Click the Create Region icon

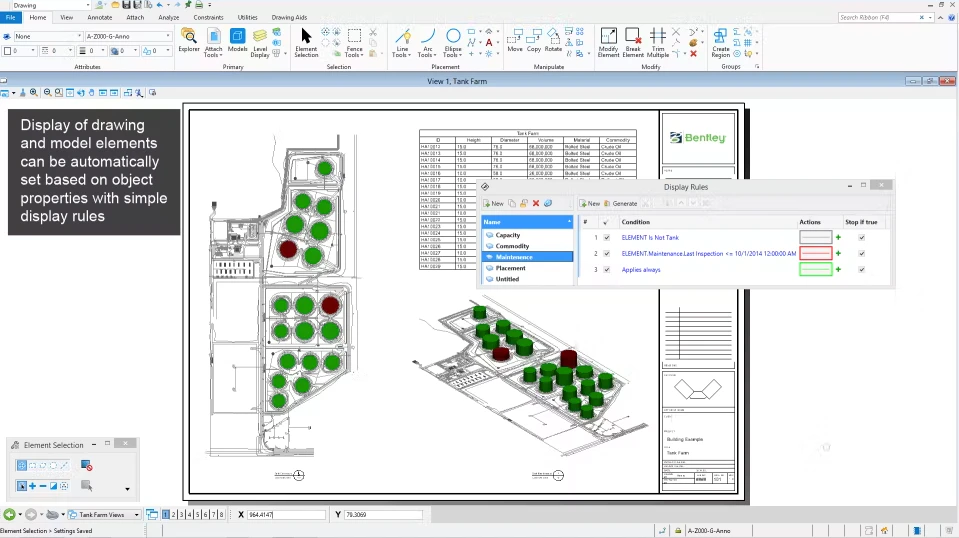[x=720, y=43]
